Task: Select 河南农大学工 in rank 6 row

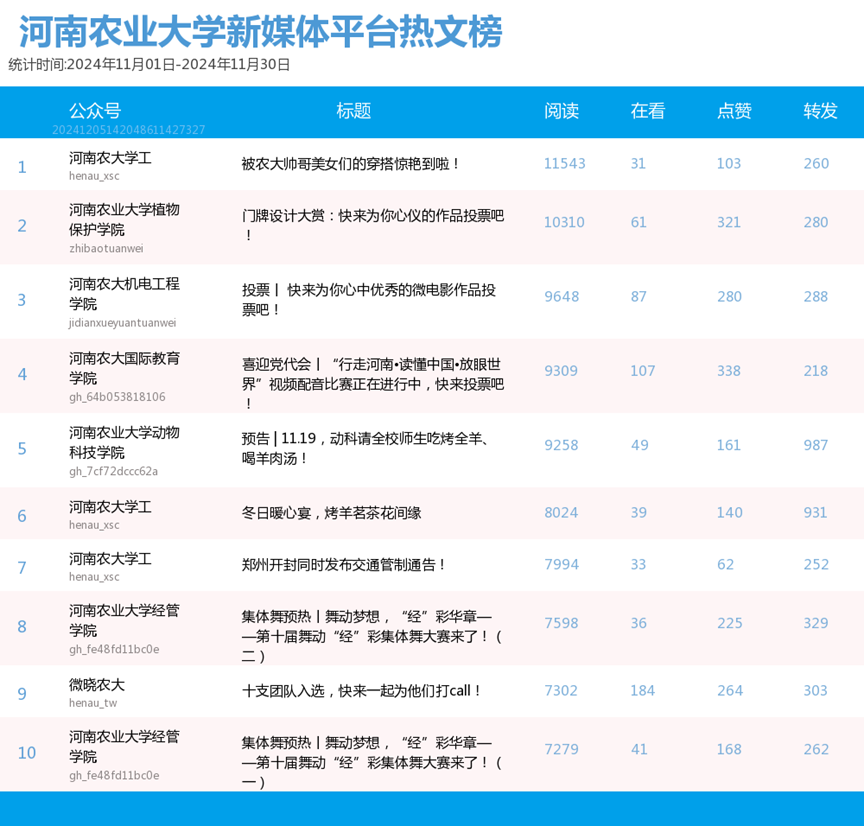Action: click(x=110, y=507)
